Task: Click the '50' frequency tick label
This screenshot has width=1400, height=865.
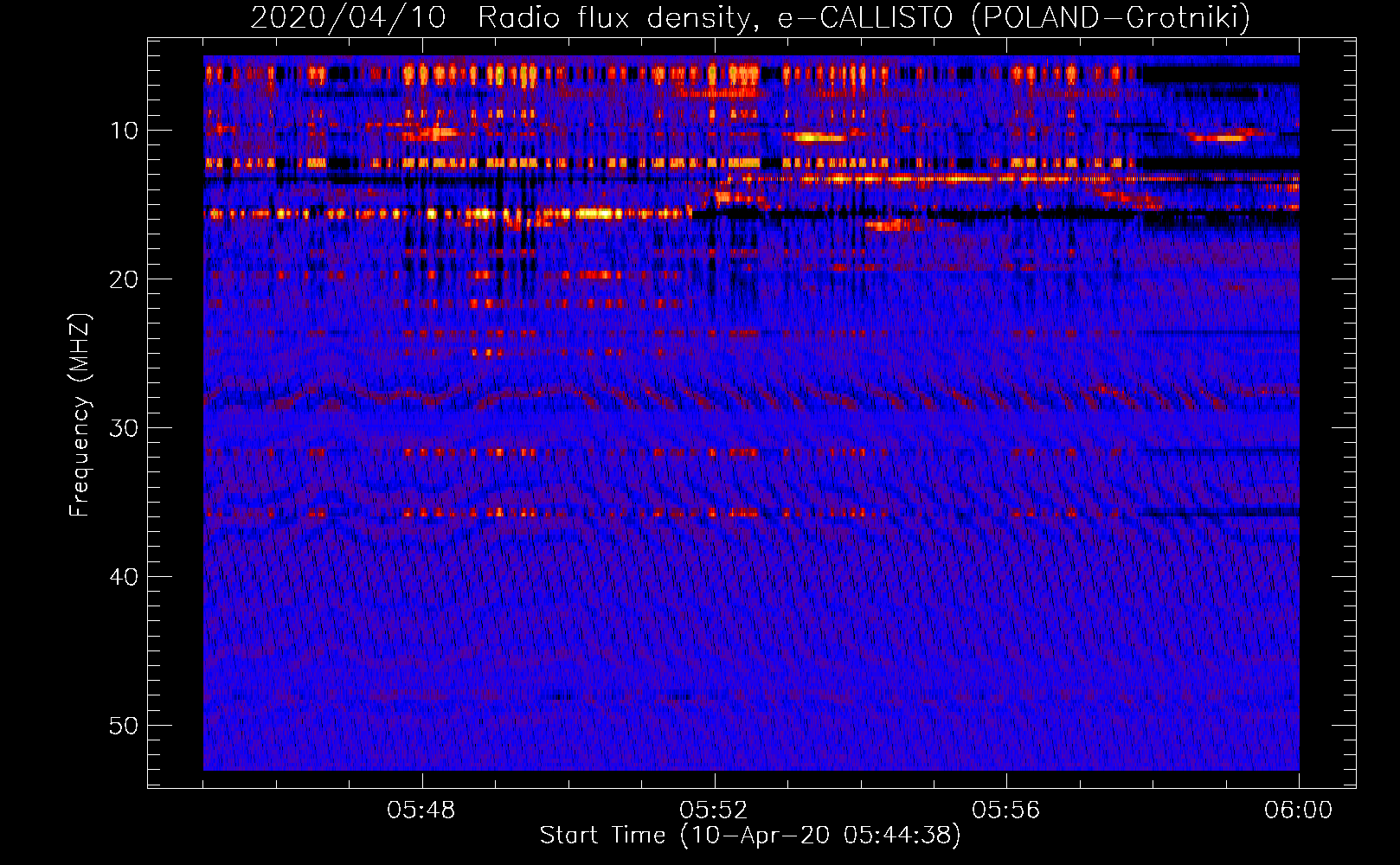Action: (125, 726)
